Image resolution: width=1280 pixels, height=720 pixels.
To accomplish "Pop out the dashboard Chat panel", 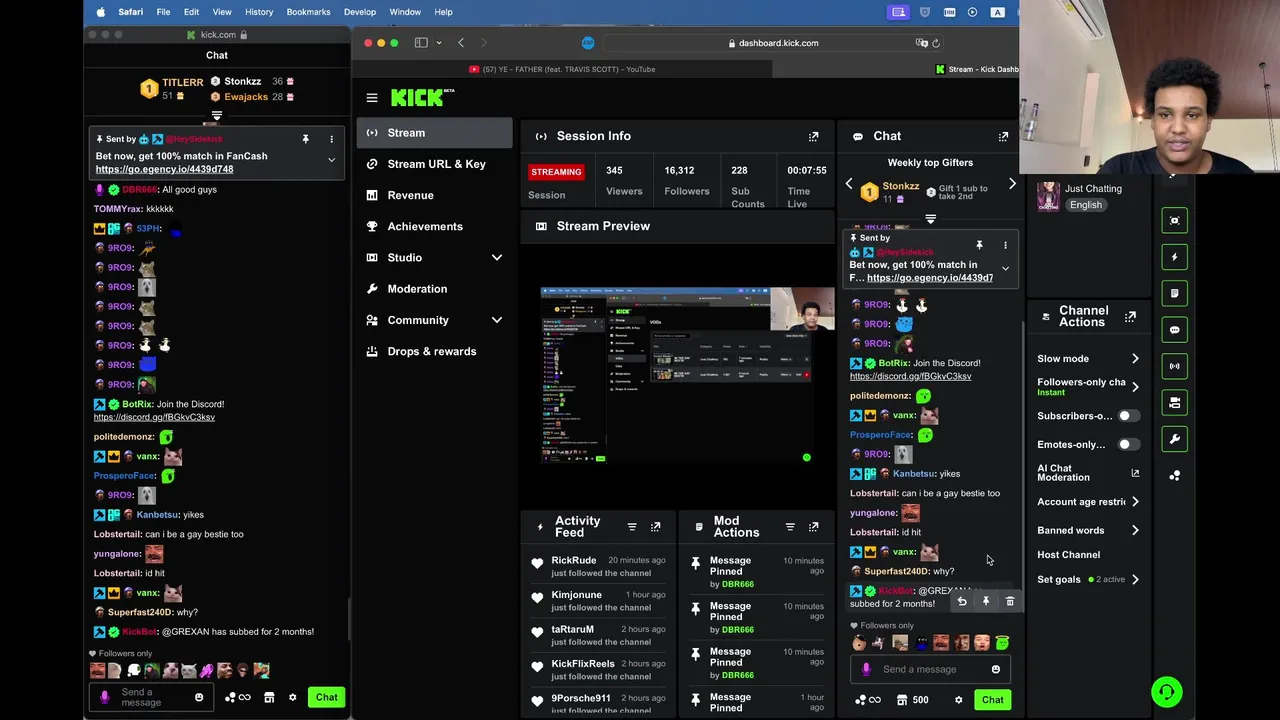I will [1003, 136].
